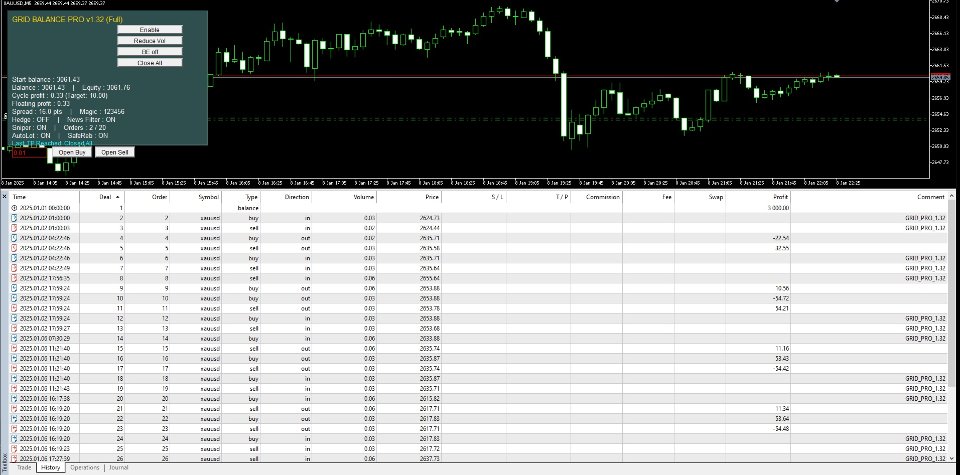Click the buy deal icon in deal 10 row

15,298
